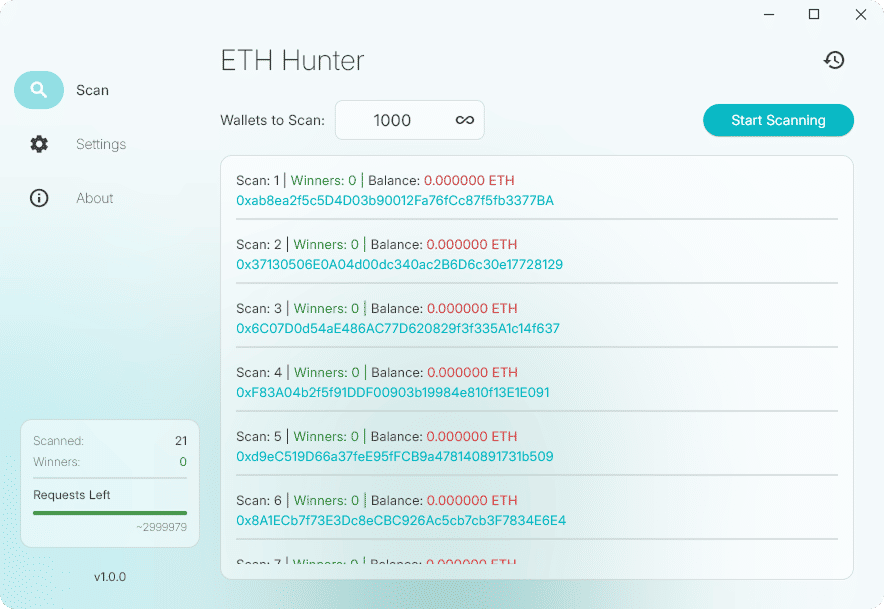Open address 0x37130506E0A04d00dc340ac2B6D6c30e17728129
The image size is (884, 609).
coord(399,264)
